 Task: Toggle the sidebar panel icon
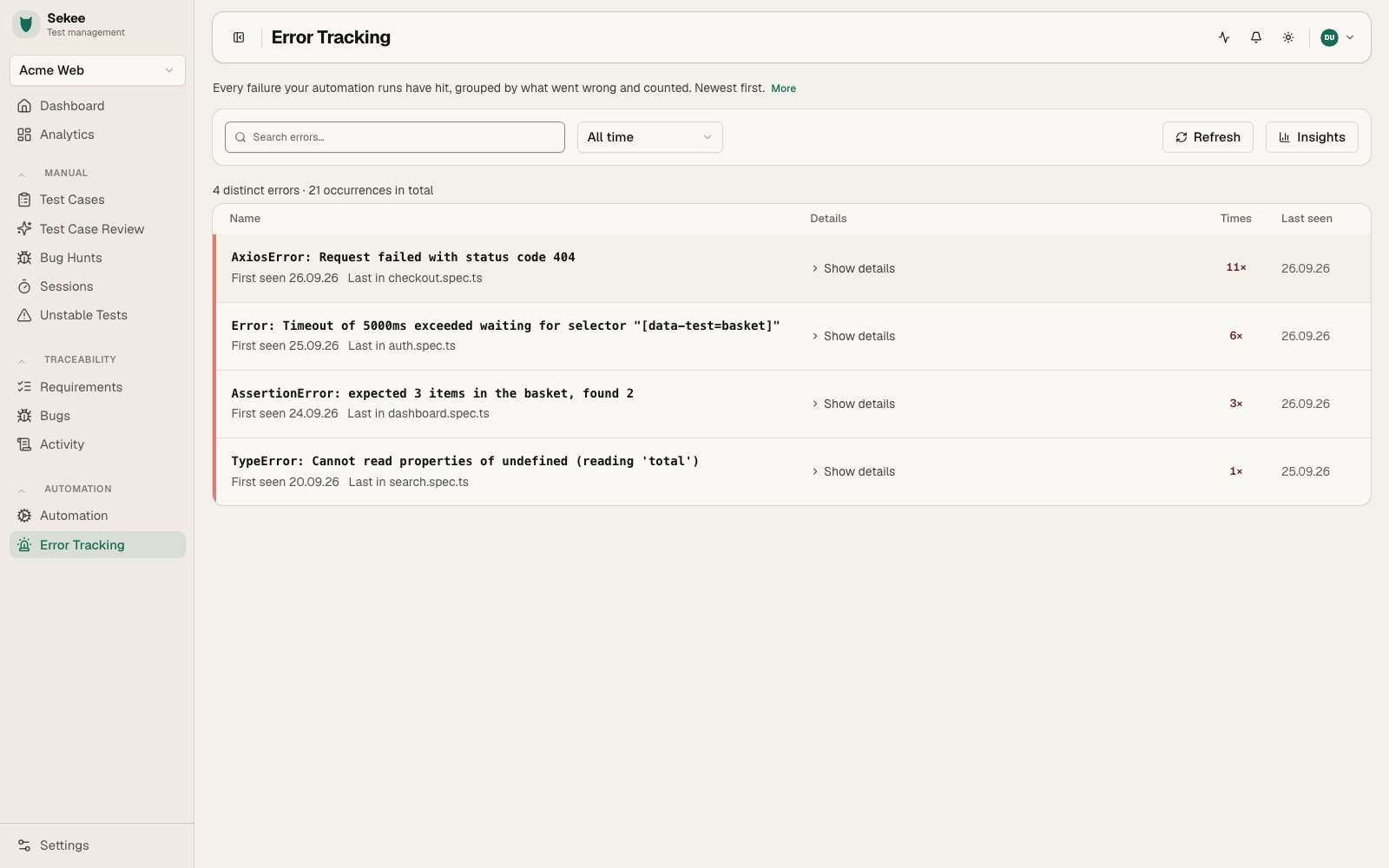[239, 37]
